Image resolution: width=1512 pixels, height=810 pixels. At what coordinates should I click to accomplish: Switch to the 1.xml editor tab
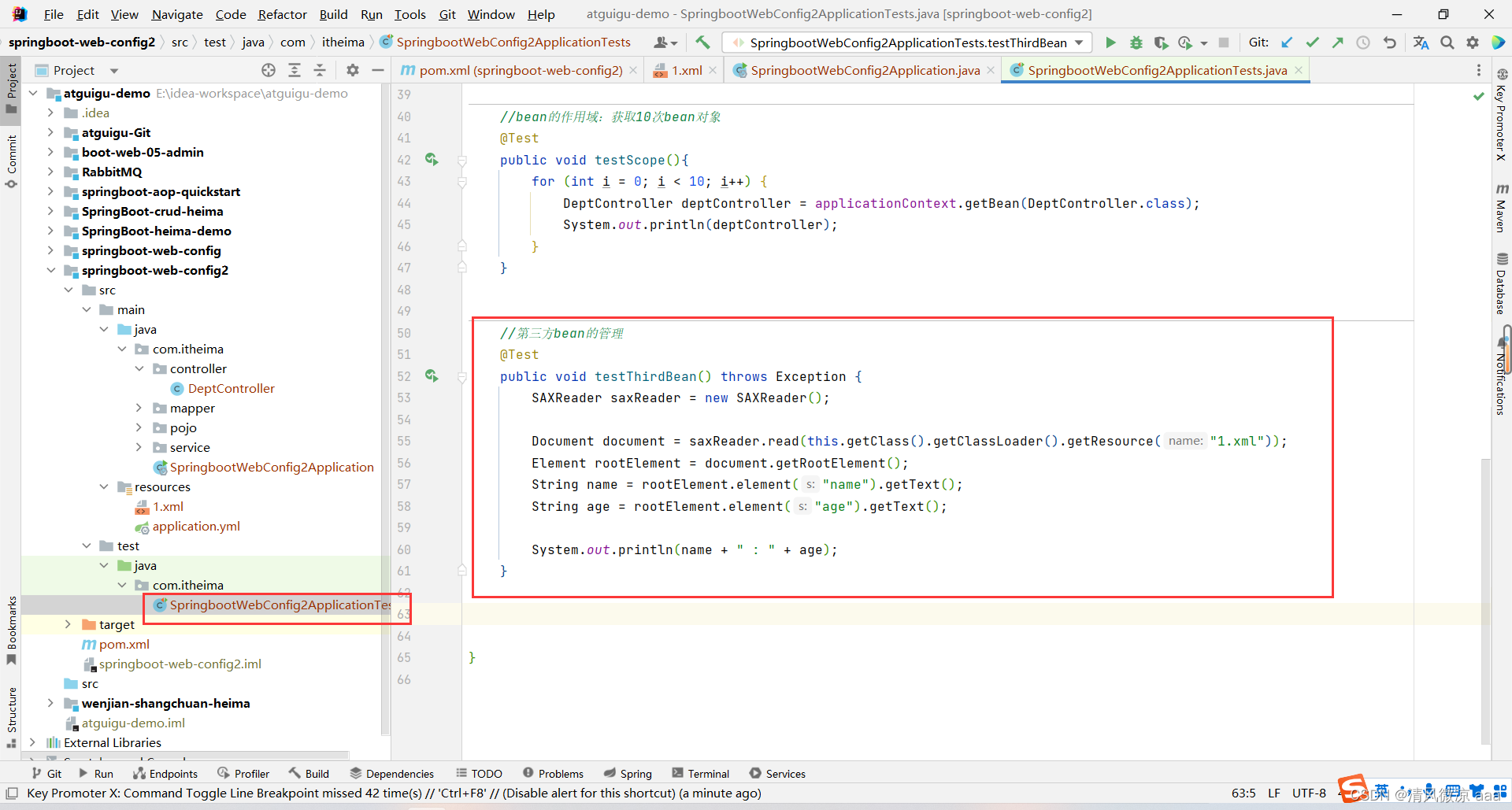685,70
